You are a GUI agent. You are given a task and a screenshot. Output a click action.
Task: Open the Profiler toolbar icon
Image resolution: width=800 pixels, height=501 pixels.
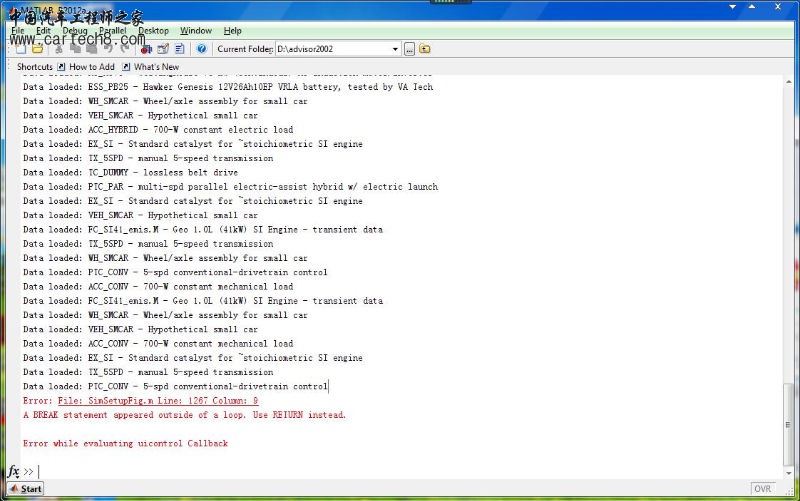tap(180, 49)
